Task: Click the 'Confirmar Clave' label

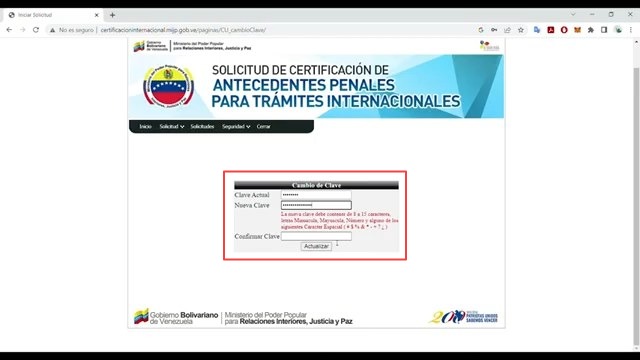Action: (x=257, y=236)
